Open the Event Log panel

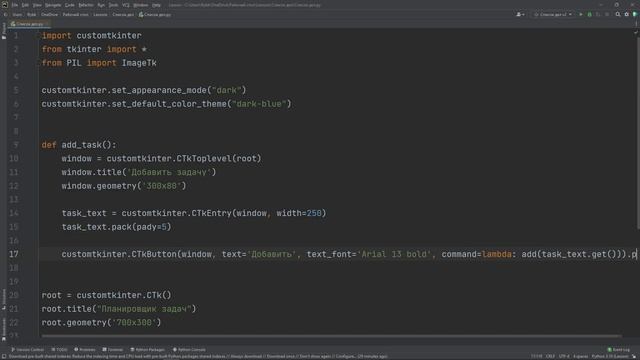point(619,350)
